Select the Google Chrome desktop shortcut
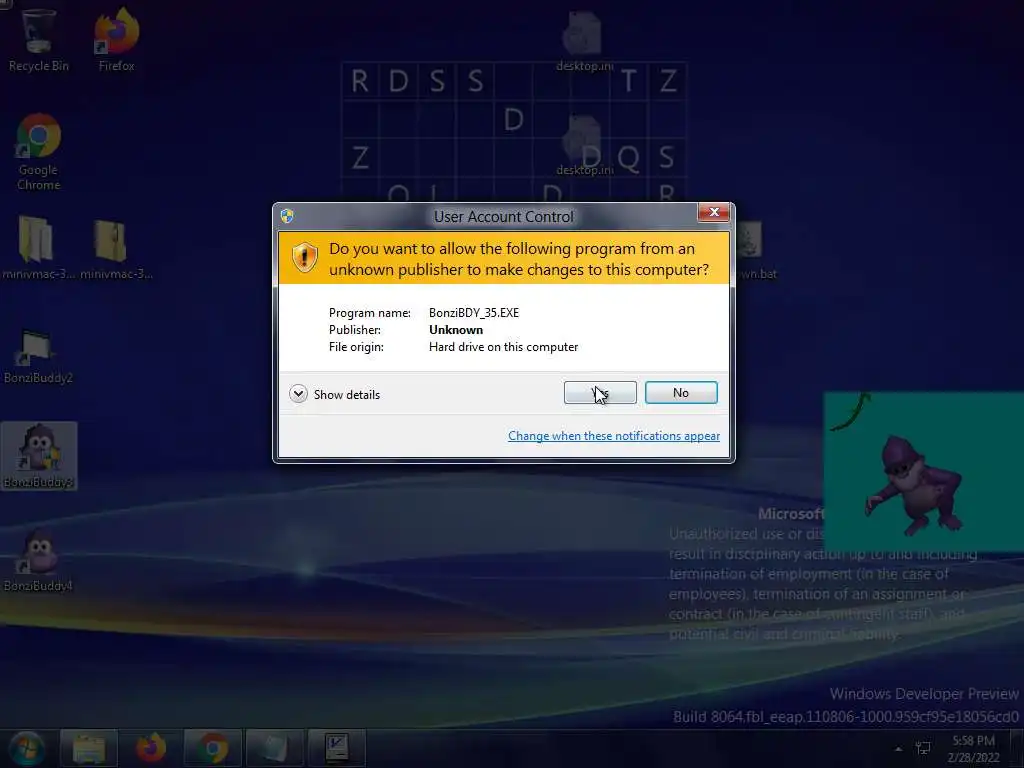Viewport: 1024px width, 768px height. tap(39, 152)
